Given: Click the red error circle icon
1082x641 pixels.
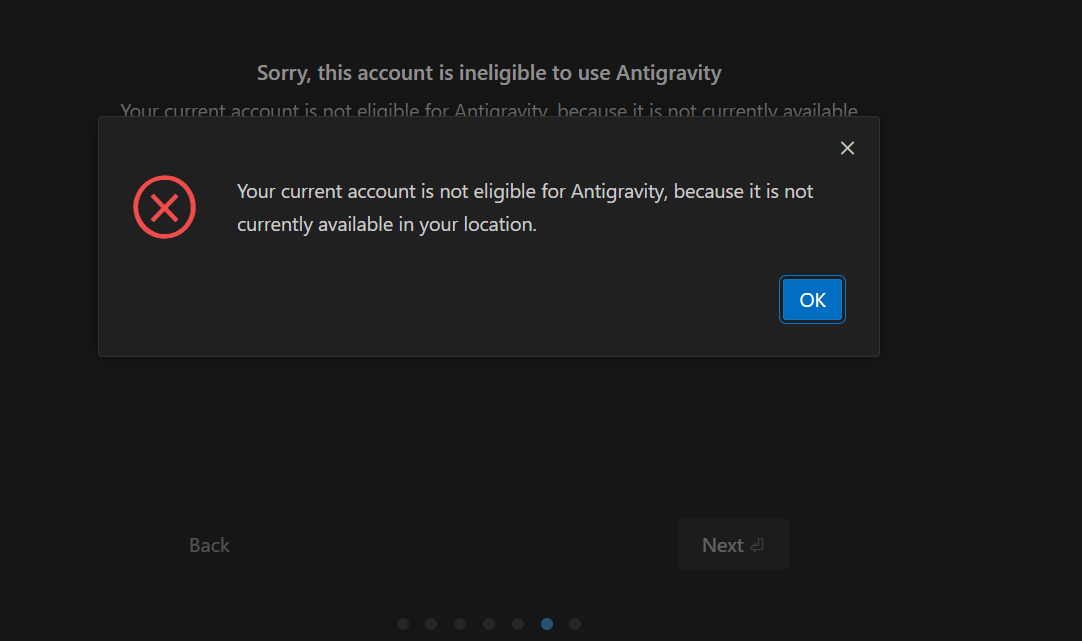Looking at the screenshot, I should (164, 207).
